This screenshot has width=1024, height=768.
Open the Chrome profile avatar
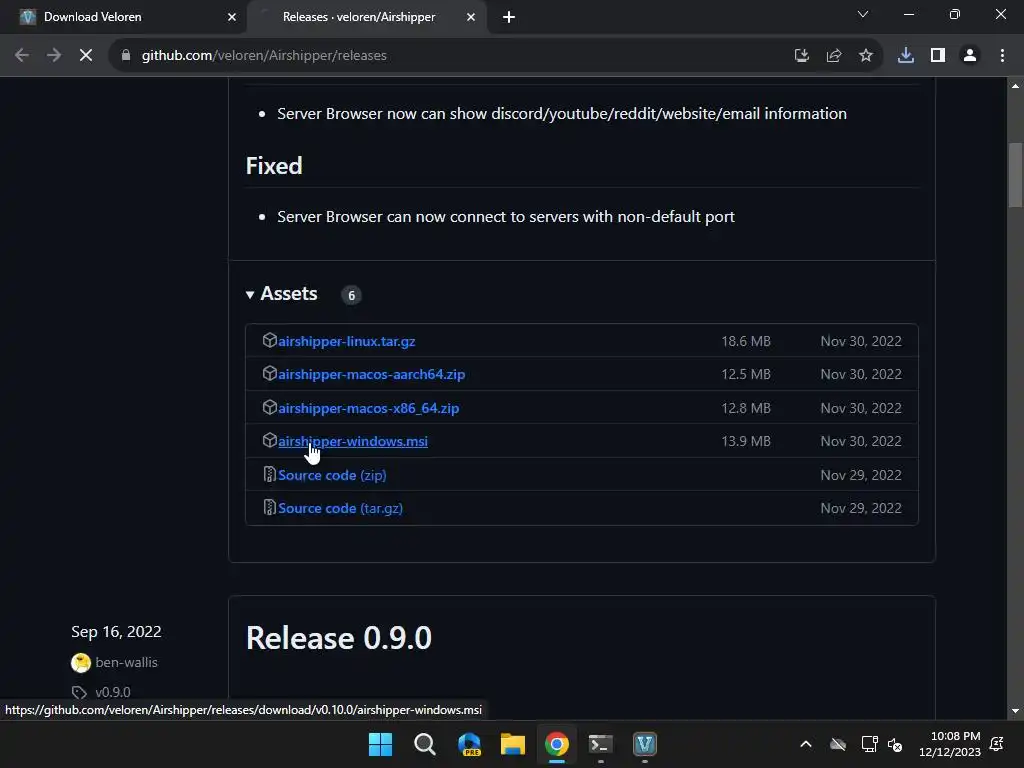(x=970, y=56)
